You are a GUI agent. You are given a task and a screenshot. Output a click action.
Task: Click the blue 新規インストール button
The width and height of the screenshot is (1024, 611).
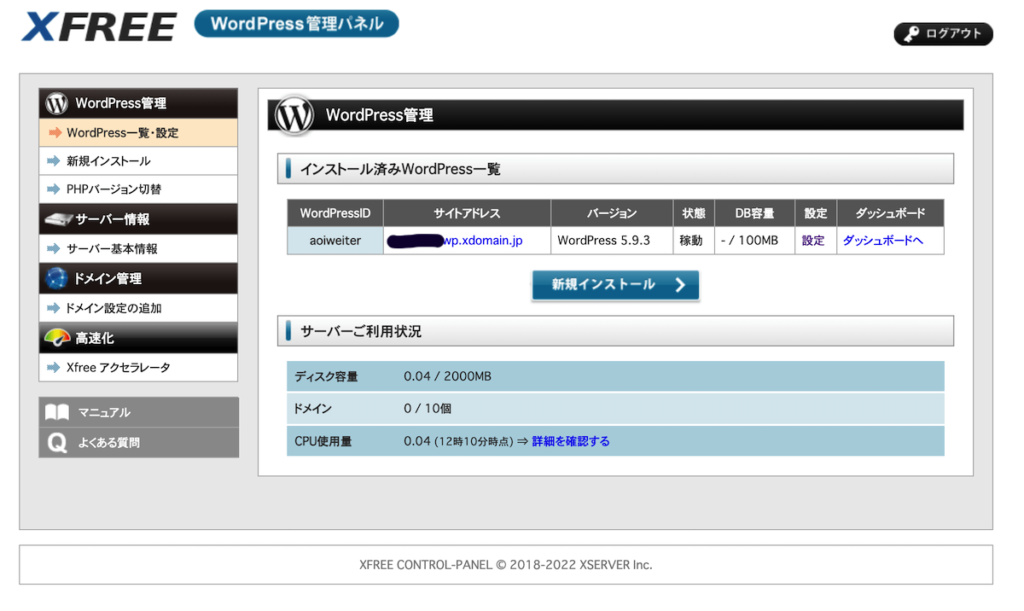pos(615,285)
